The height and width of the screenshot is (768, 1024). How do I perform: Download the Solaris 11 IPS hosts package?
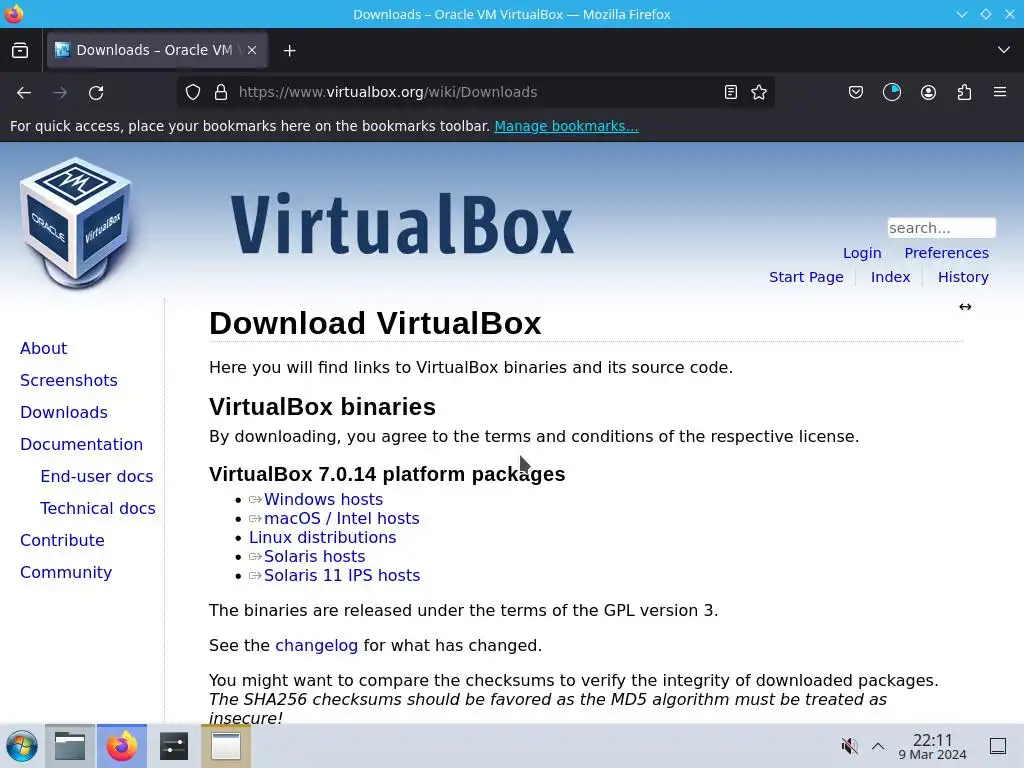342,575
